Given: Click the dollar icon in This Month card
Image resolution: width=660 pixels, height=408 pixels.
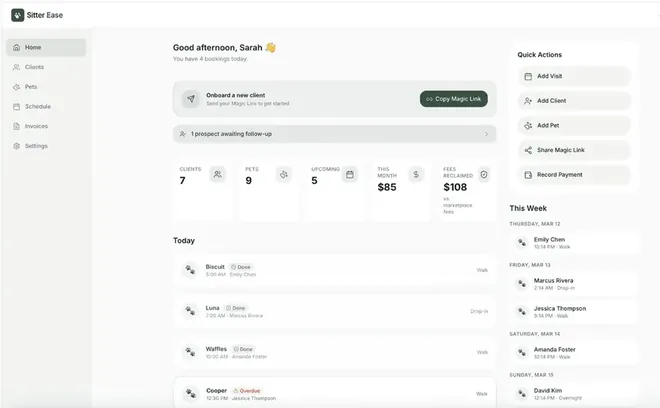Looking at the screenshot, I should pyautogui.click(x=416, y=174).
